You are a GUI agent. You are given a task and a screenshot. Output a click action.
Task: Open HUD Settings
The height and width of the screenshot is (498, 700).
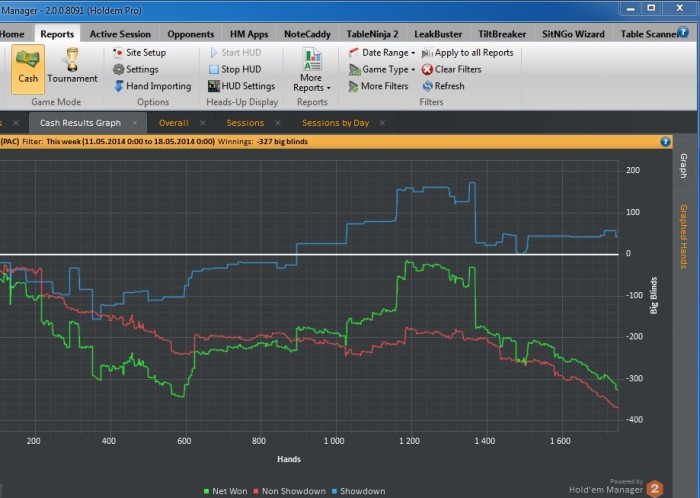pos(242,86)
